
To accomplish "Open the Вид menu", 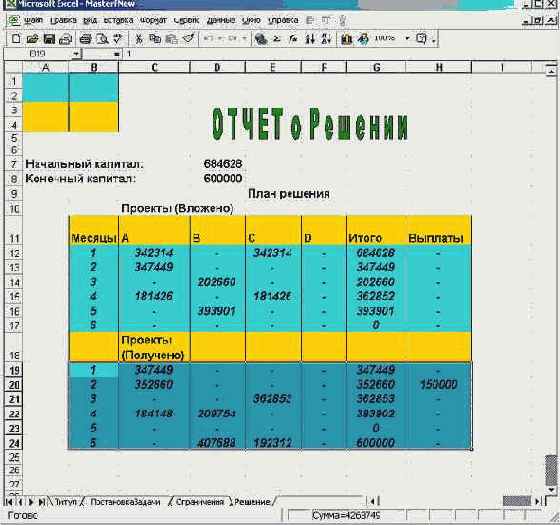I will tap(90, 20).
